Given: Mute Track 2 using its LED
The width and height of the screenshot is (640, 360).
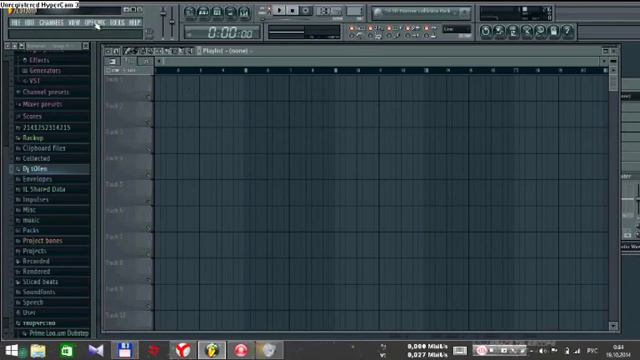Looking at the screenshot, I should click(149, 123).
